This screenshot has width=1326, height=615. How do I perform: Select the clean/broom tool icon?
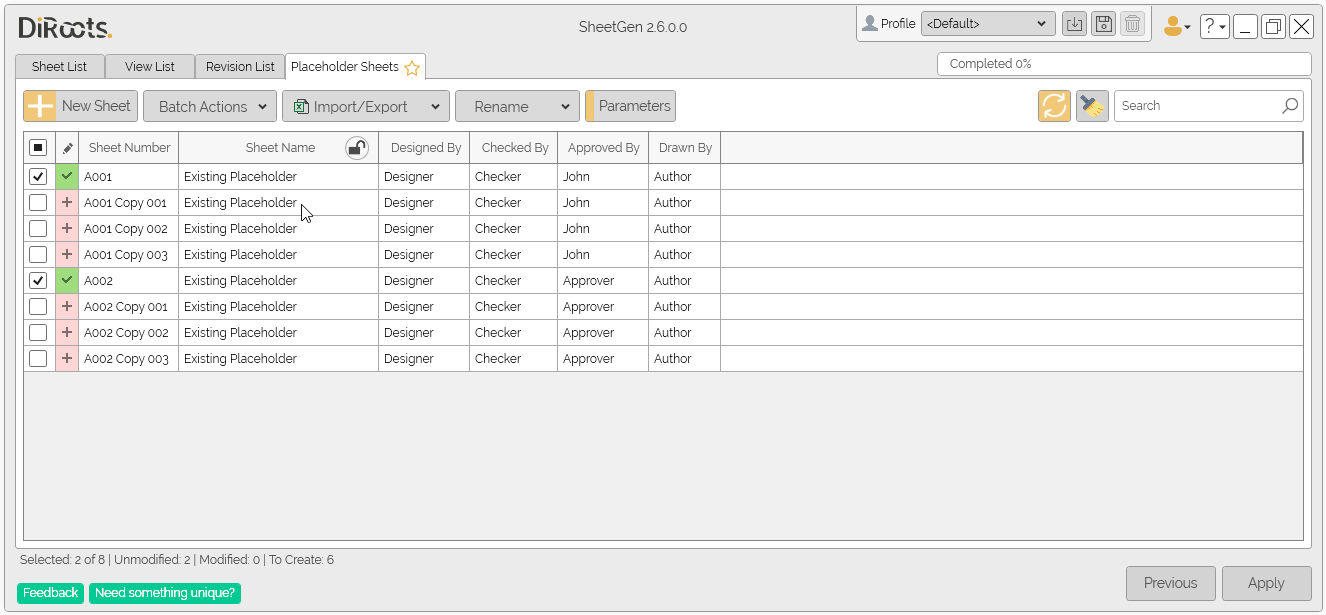(1091, 105)
